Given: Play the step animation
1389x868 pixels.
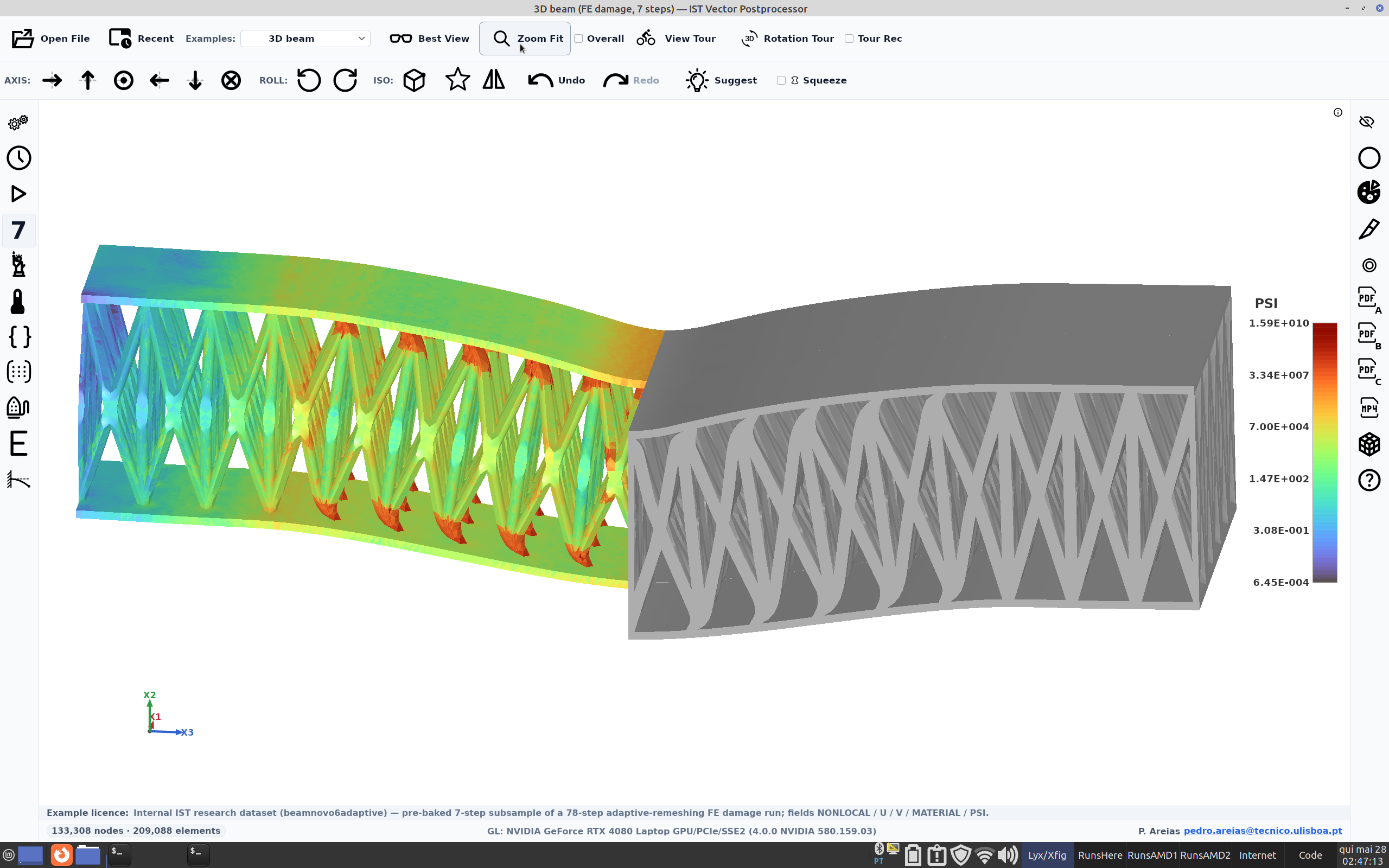Looking at the screenshot, I should coord(18,194).
